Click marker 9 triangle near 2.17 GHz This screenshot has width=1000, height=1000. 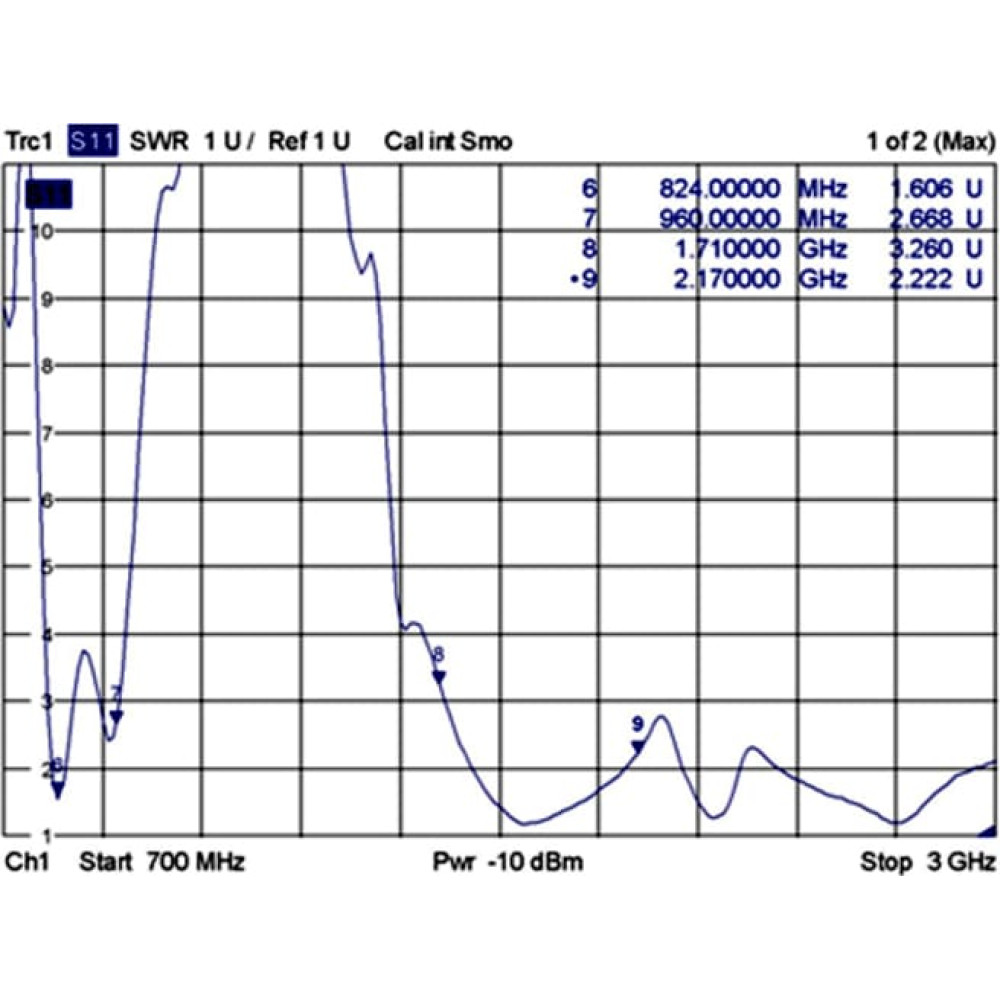click(637, 747)
